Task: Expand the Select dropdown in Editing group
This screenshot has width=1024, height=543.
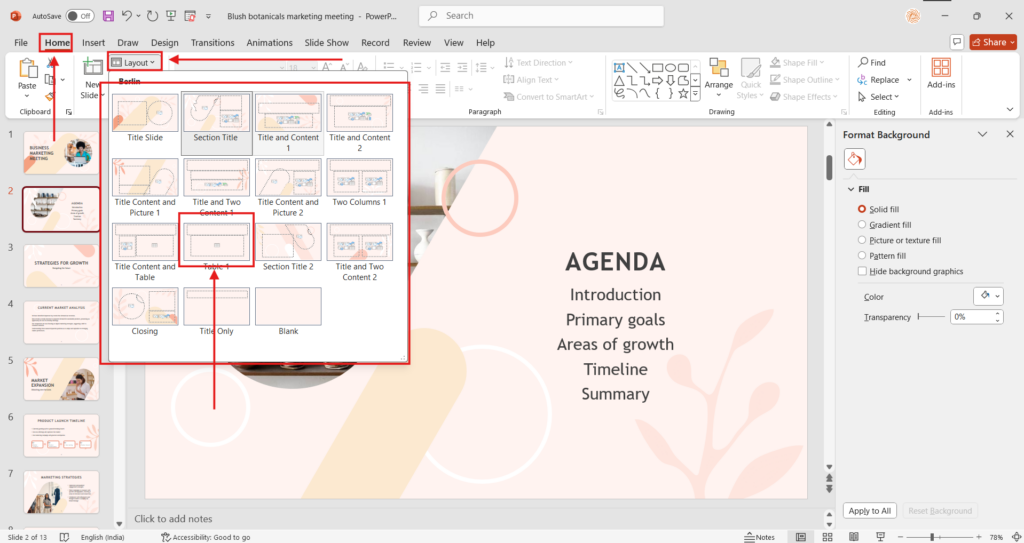Action: pyautogui.click(x=876, y=97)
